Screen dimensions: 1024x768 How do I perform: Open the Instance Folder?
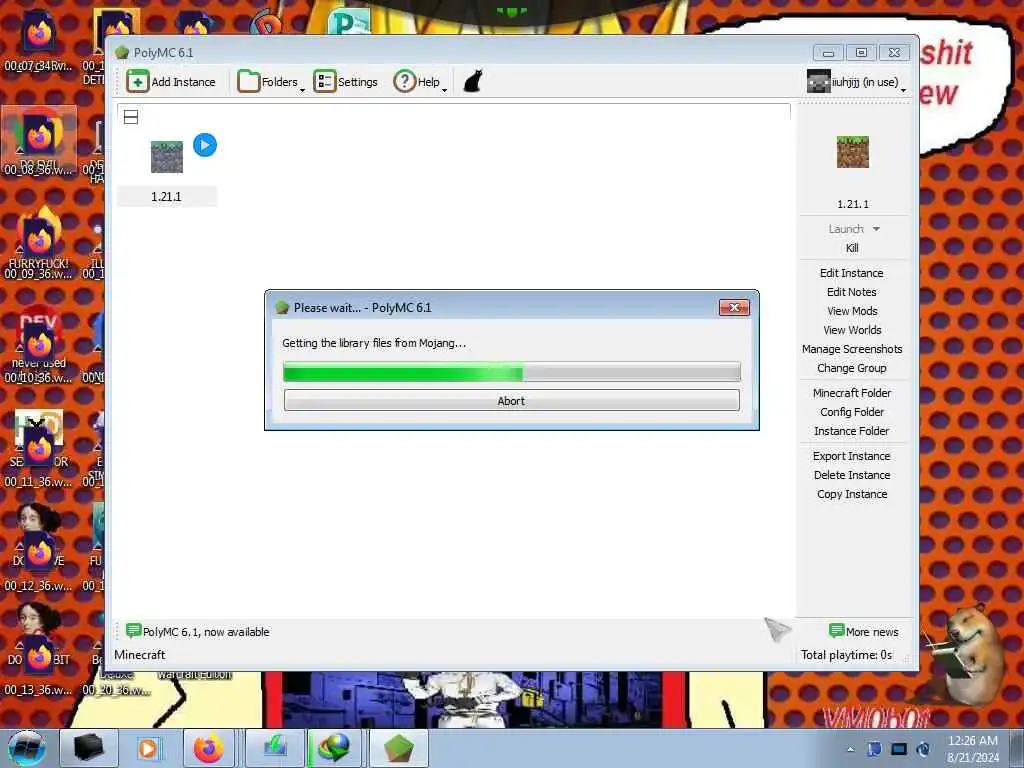pyautogui.click(x=852, y=430)
